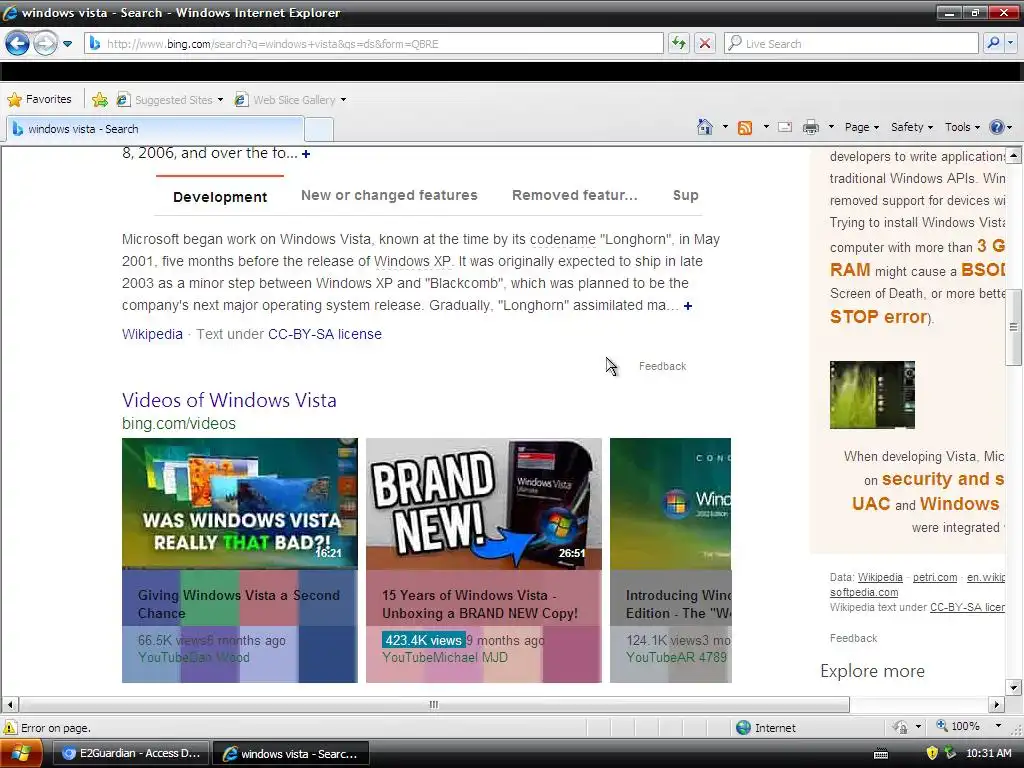The image size is (1024, 768).
Task: Click the Home icon in command bar
Action: (705, 127)
